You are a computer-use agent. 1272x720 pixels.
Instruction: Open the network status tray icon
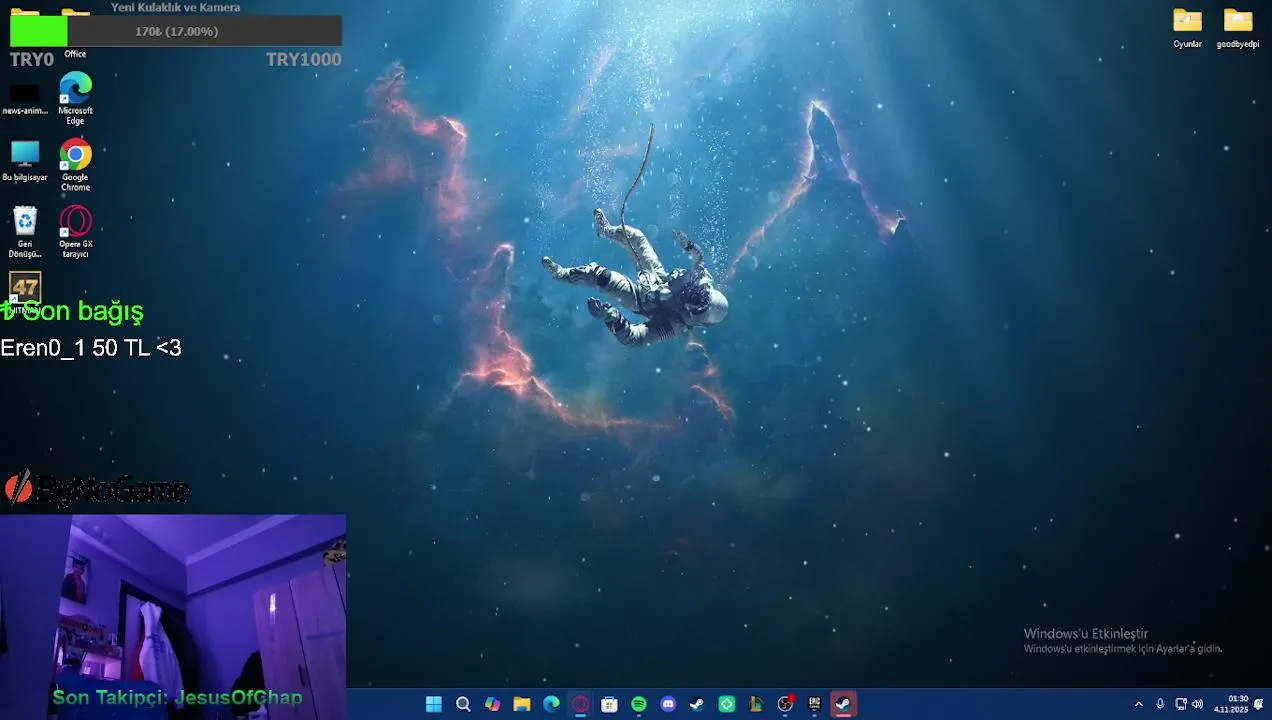pos(1181,704)
